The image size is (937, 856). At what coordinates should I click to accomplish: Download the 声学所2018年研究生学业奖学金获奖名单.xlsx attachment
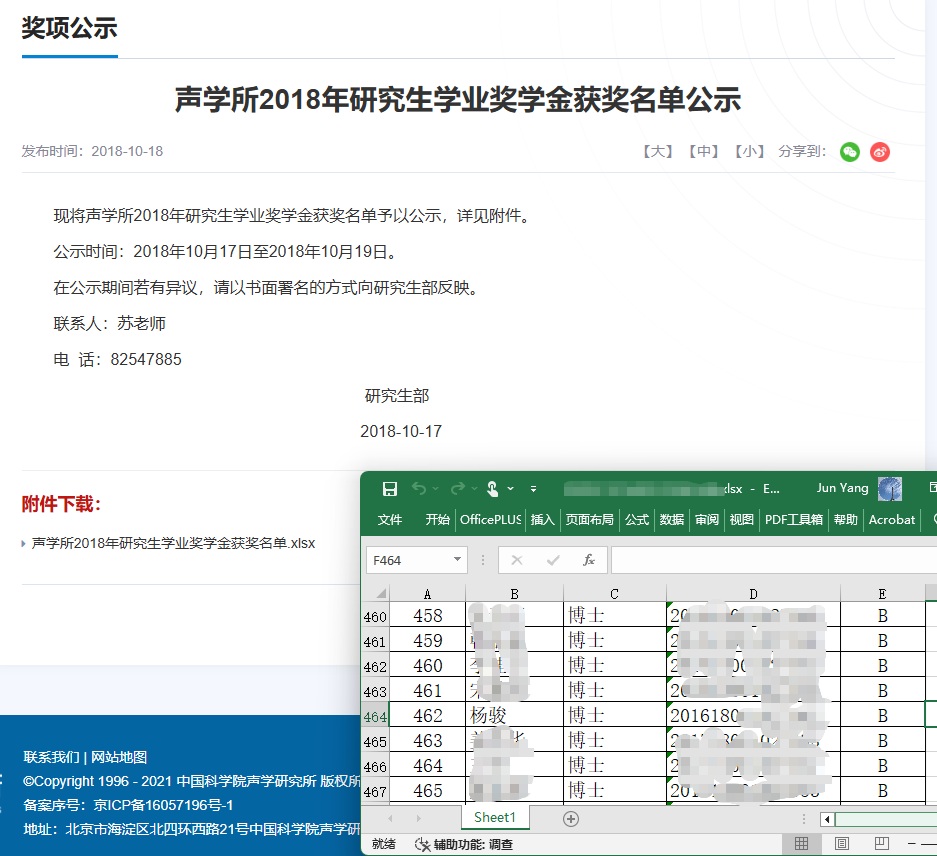(x=173, y=543)
